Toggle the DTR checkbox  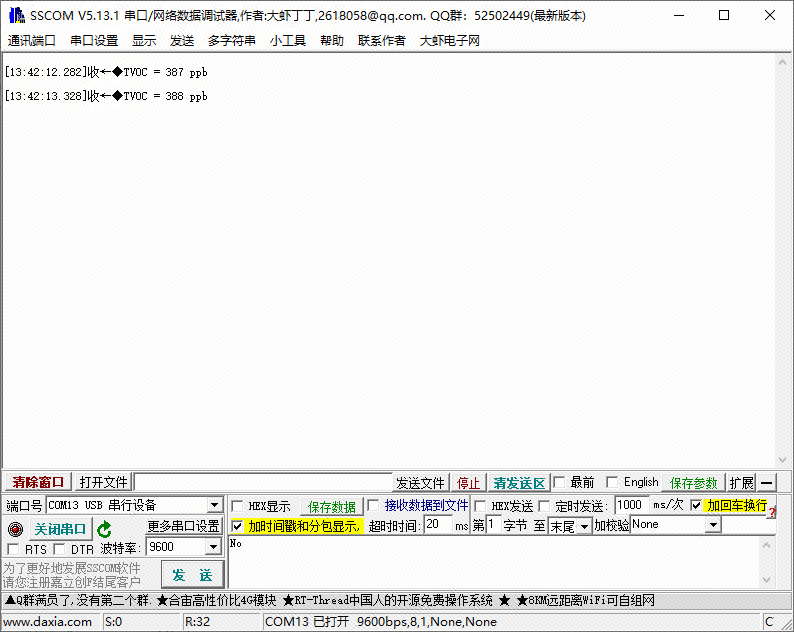click(x=59, y=549)
